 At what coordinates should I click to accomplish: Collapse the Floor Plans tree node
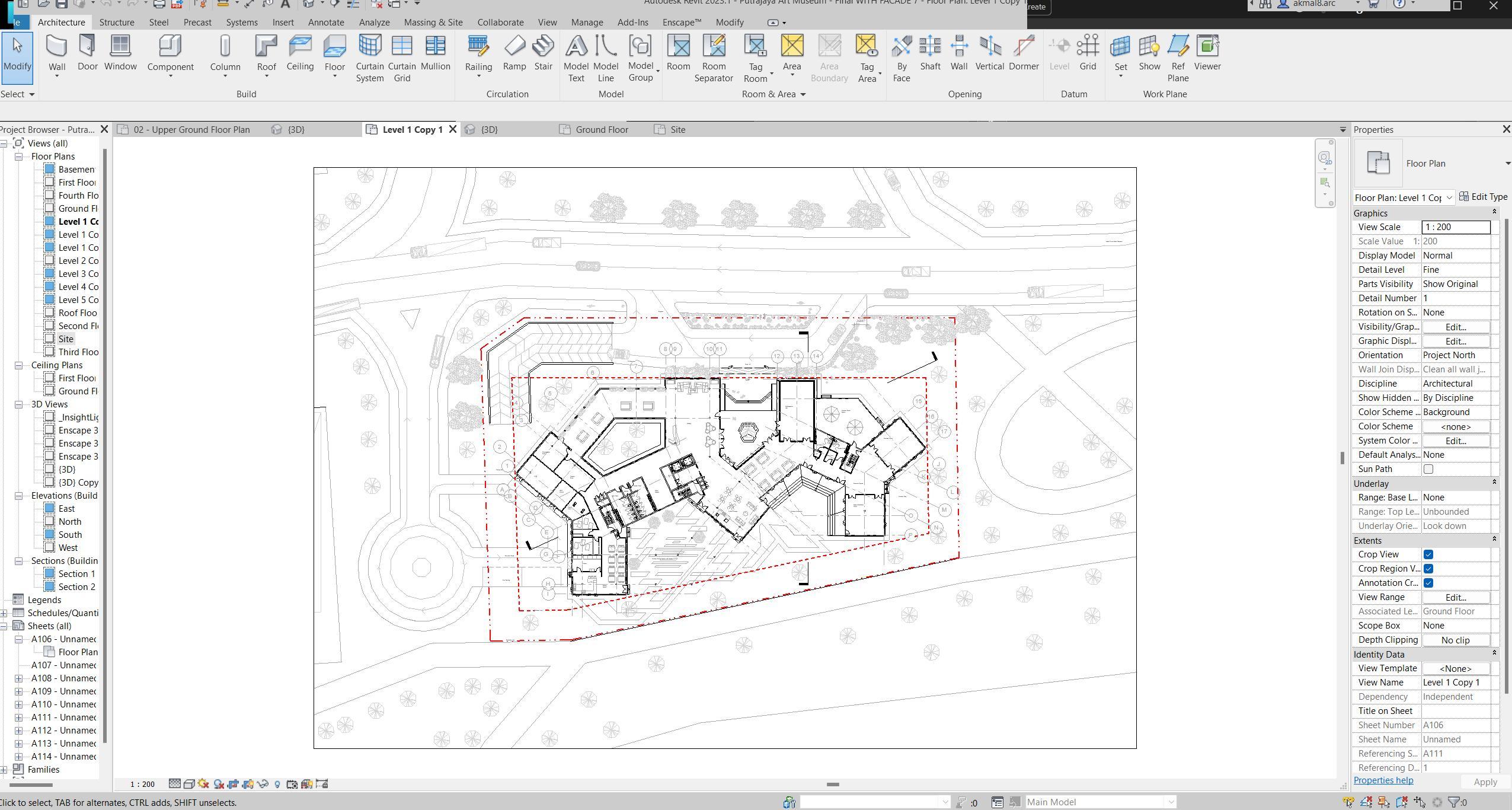[x=19, y=157]
